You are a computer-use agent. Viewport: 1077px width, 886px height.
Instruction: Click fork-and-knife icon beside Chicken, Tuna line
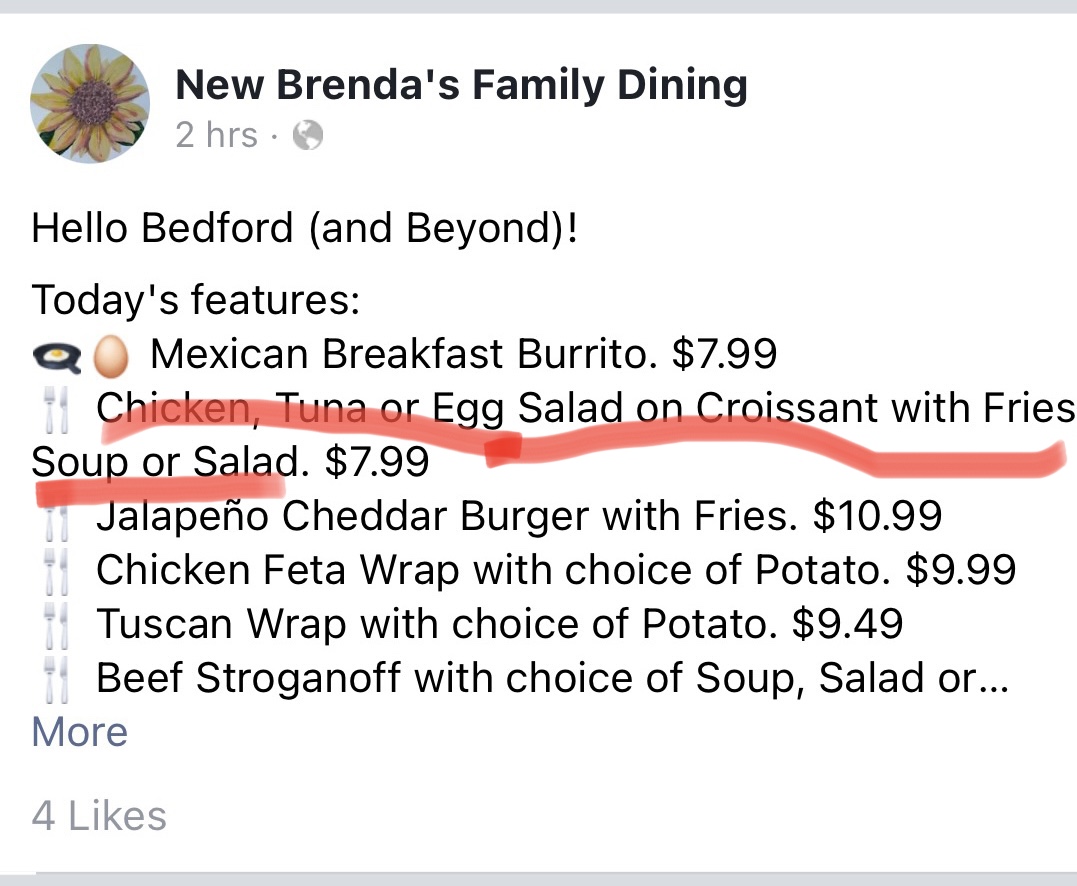[55, 408]
